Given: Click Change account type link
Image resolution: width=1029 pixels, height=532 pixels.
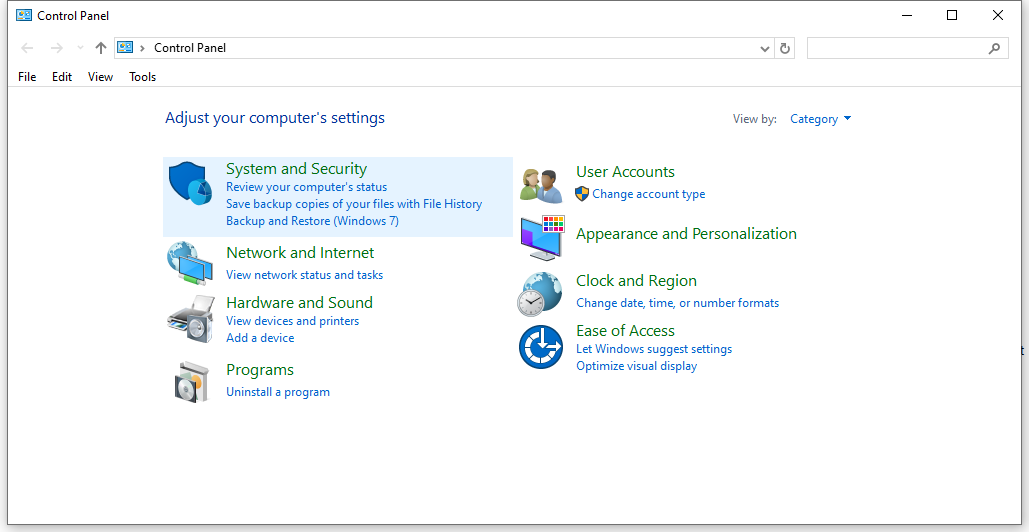Looking at the screenshot, I should coord(648,194).
